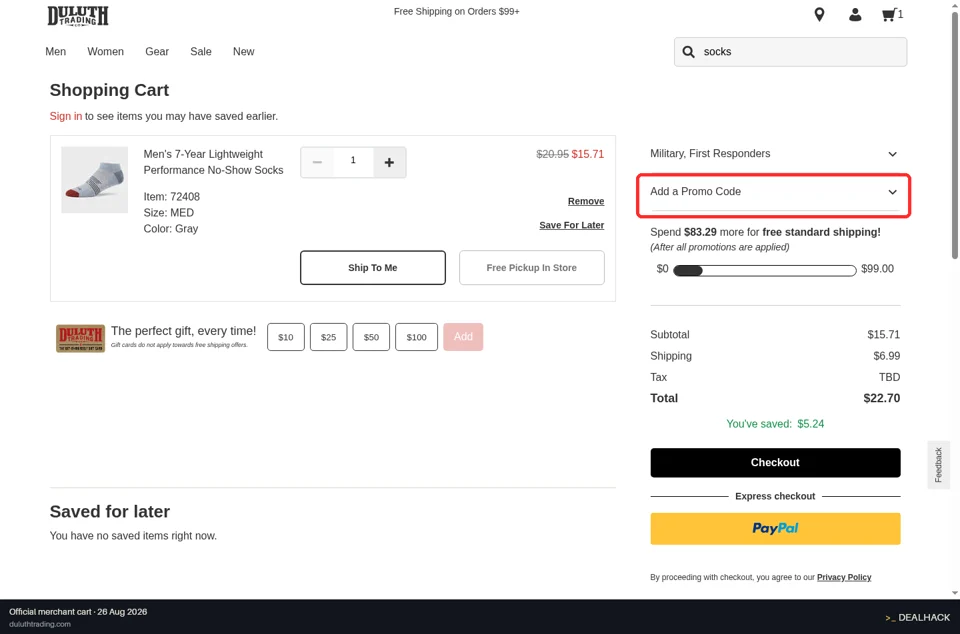
Task: Choose the $10 gift card amount
Action: point(286,337)
